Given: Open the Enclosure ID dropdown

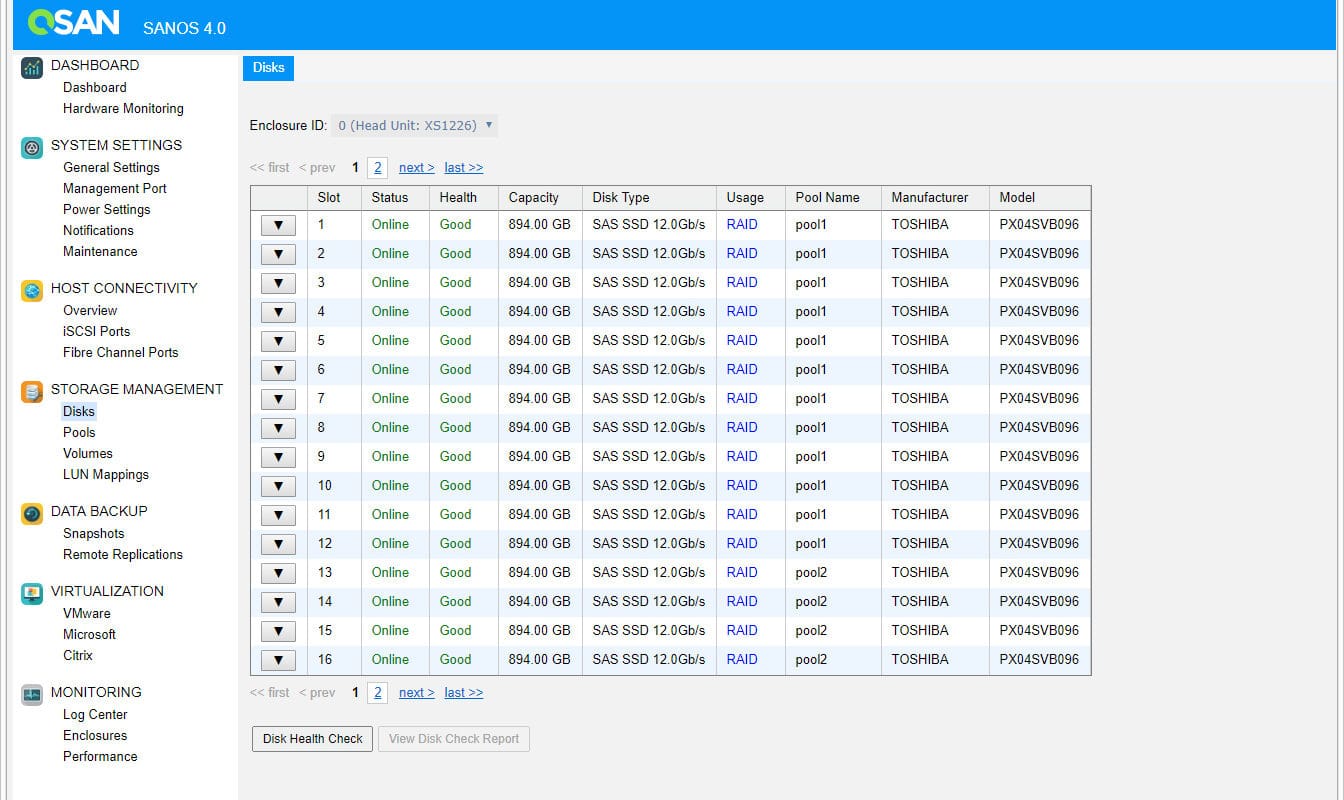Looking at the screenshot, I should [x=414, y=125].
